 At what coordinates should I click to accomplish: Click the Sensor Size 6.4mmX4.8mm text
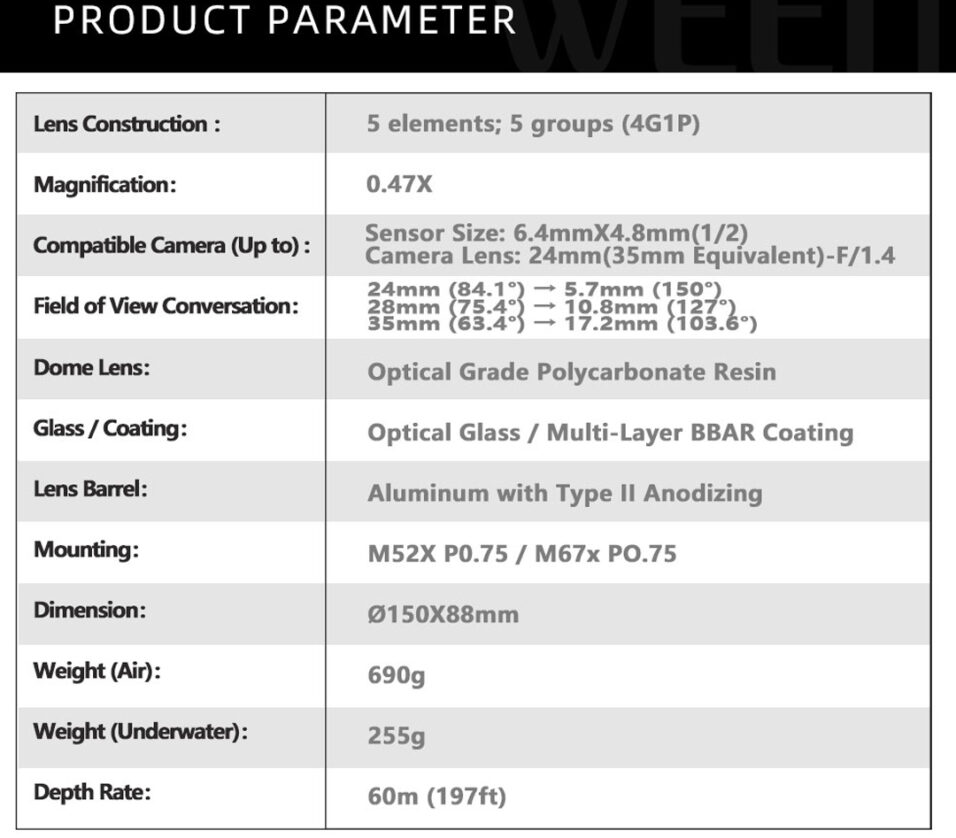tap(557, 233)
